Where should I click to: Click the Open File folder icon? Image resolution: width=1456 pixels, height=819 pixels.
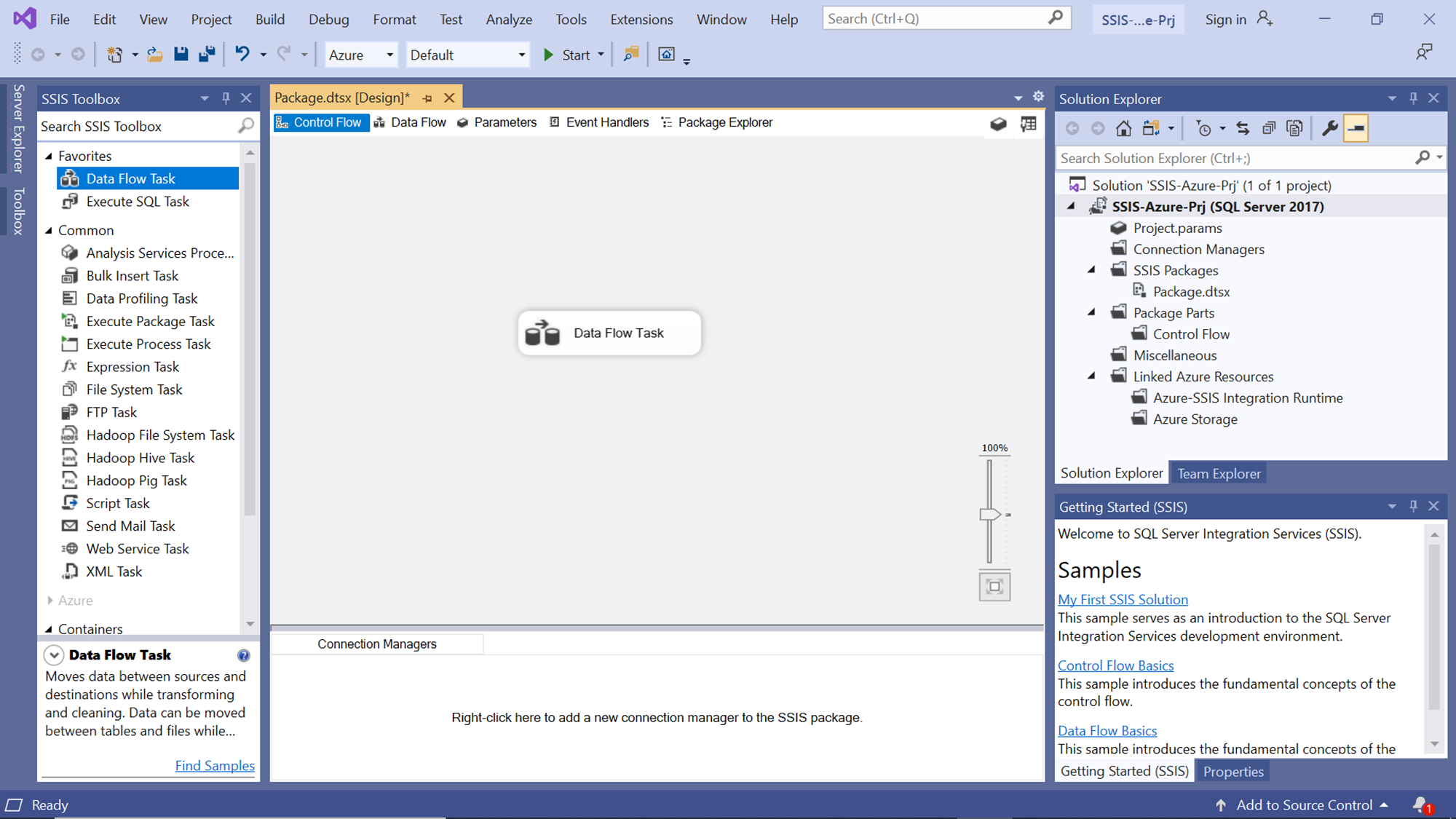tap(154, 55)
